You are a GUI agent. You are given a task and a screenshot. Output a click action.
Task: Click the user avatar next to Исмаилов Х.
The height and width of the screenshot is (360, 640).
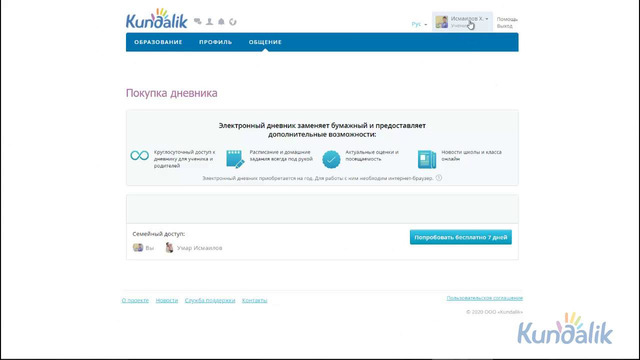[442, 22]
